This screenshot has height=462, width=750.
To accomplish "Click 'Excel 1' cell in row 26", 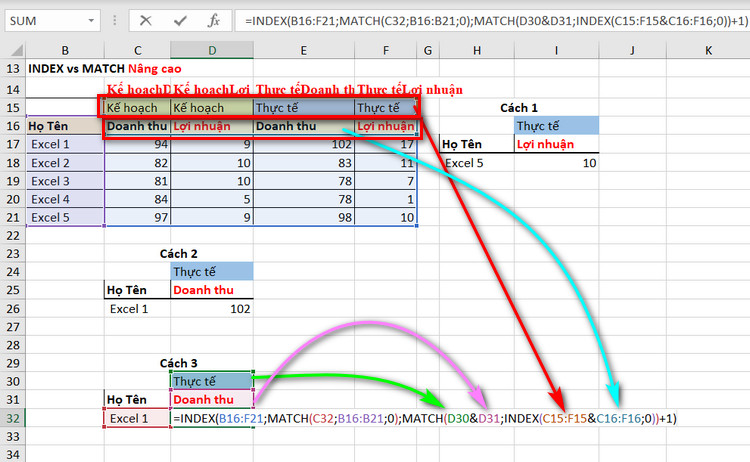I will pyautogui.click(x=137, y=309).
